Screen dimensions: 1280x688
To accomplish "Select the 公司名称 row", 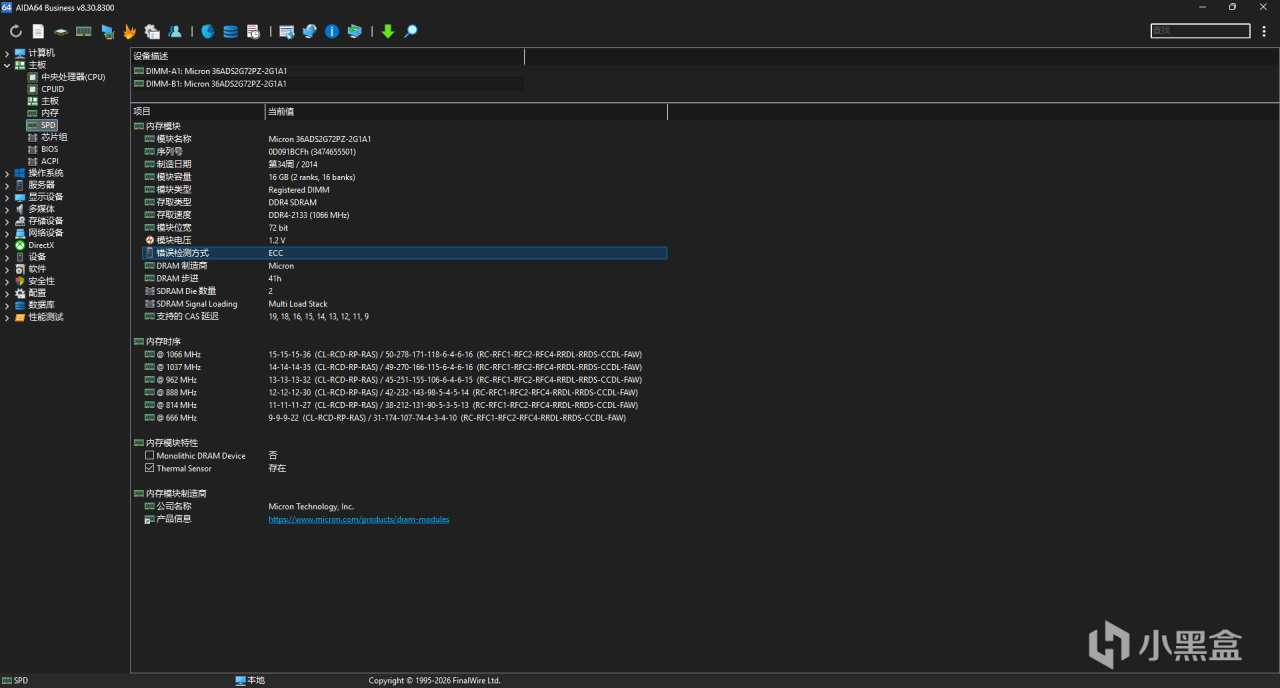I will (405, 506).
